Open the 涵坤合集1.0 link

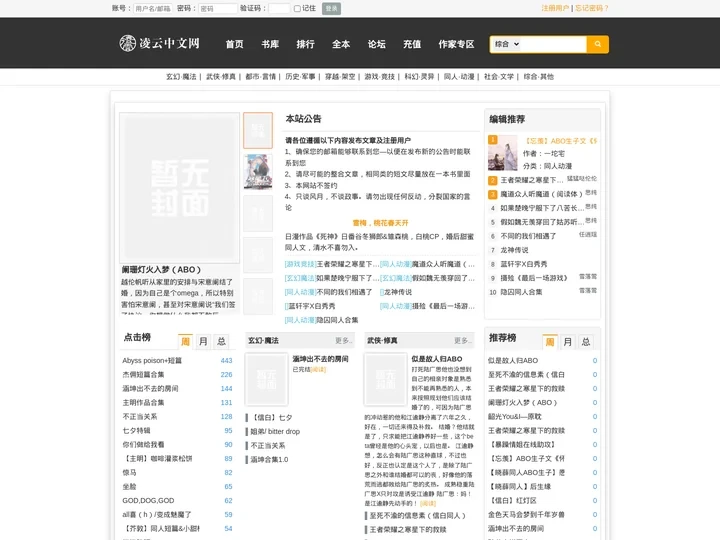click(x=269, y=460)
